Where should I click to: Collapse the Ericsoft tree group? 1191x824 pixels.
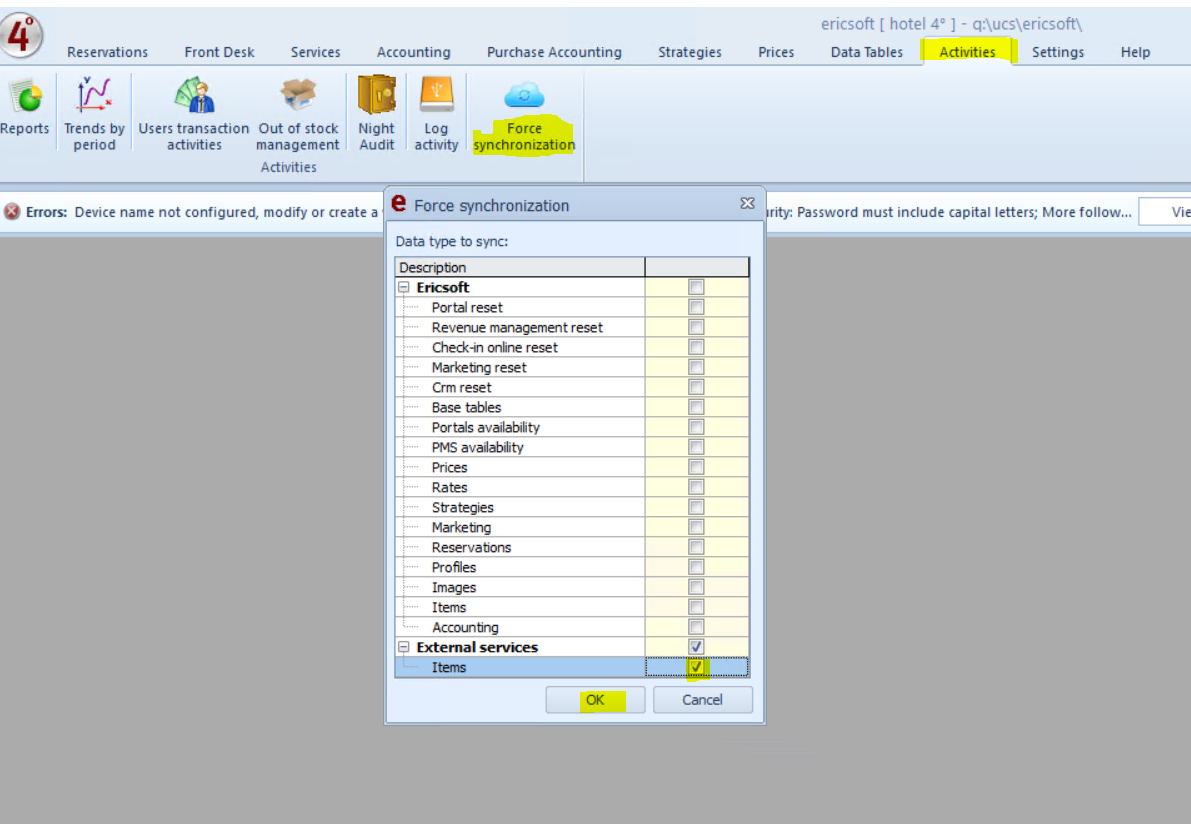coord(403,287)
